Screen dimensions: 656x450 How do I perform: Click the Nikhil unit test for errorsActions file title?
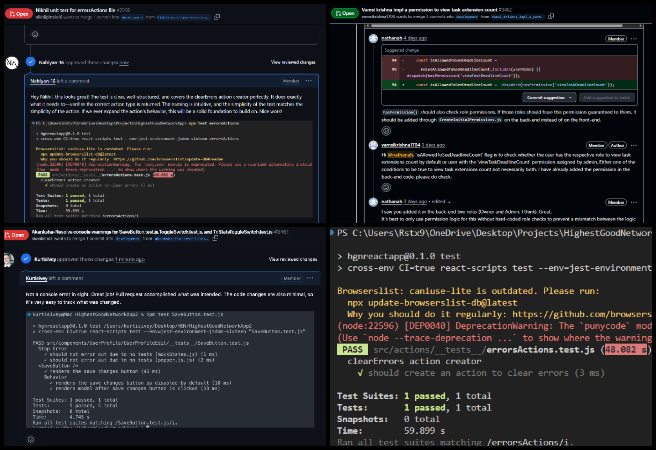pos(75,10)
